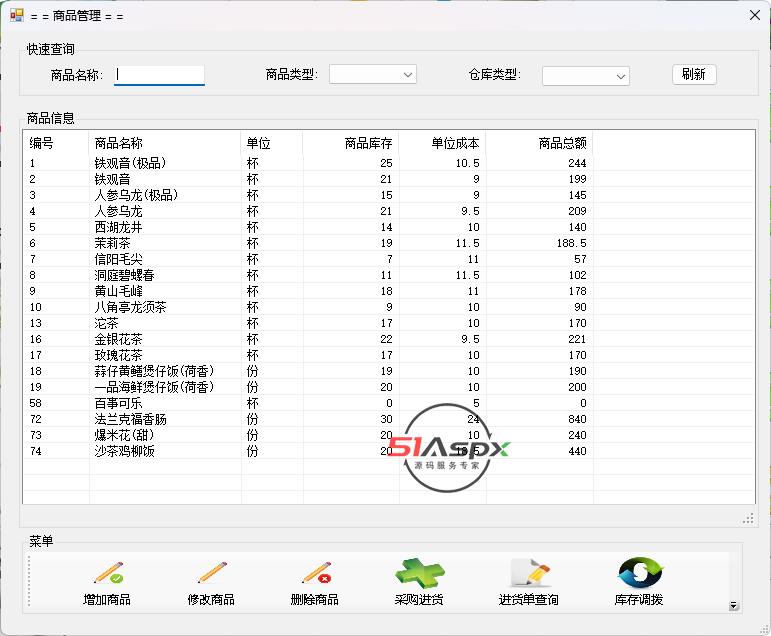This screenshot has width=771, height=636.
Task: Close the 商品管理 window
Action: pyautogui.click(x=755, y=15)
